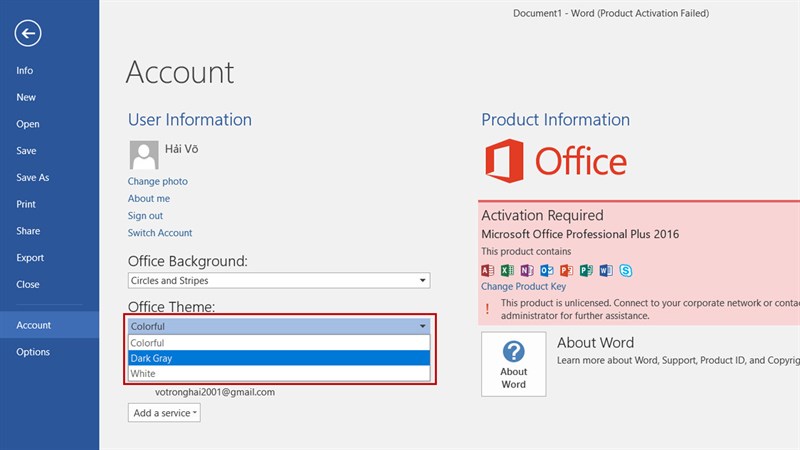Select Dark Gray theme option
The width and height of the screenshot is (800, 450).
pyautogui.click(x=279, y=358)
